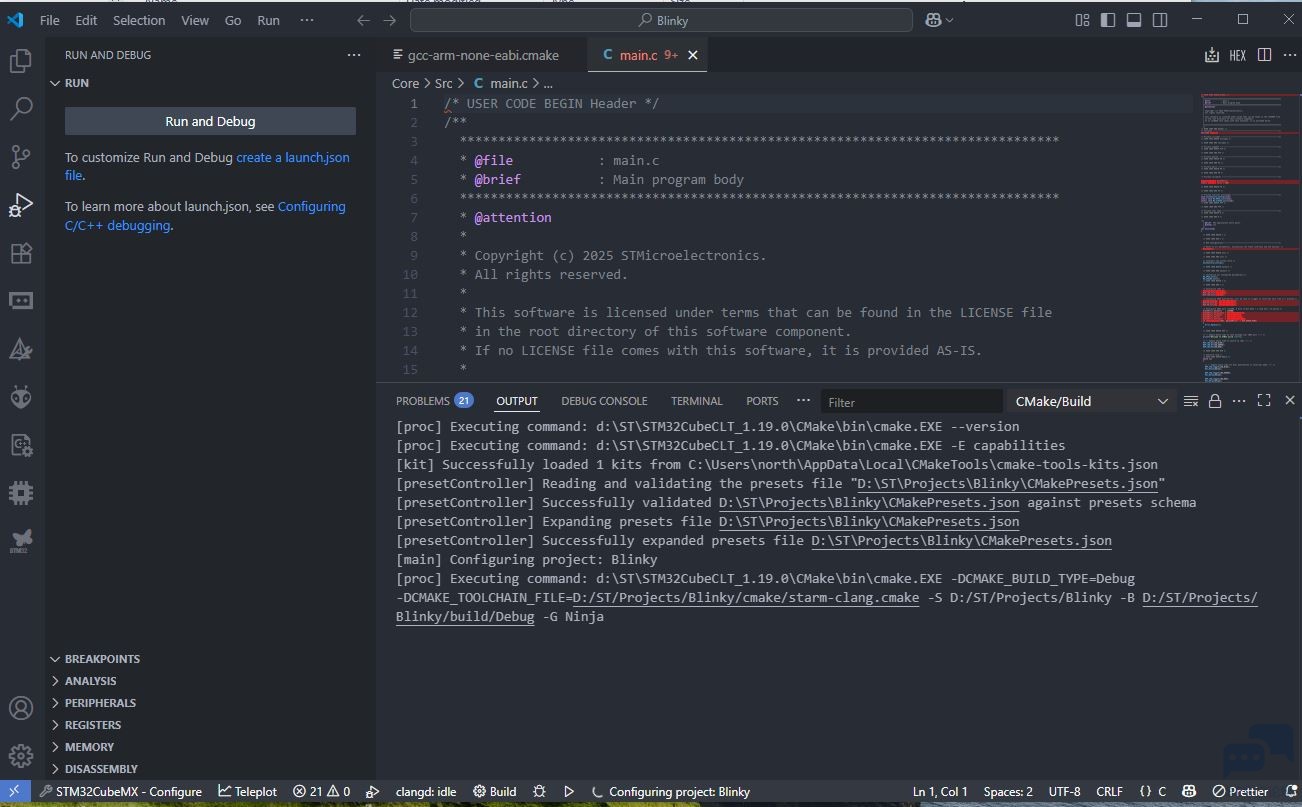Viewport: 1302px width, 807px height.
Task: Open the file in HEX editor
Action: (x=1238, y=55)
